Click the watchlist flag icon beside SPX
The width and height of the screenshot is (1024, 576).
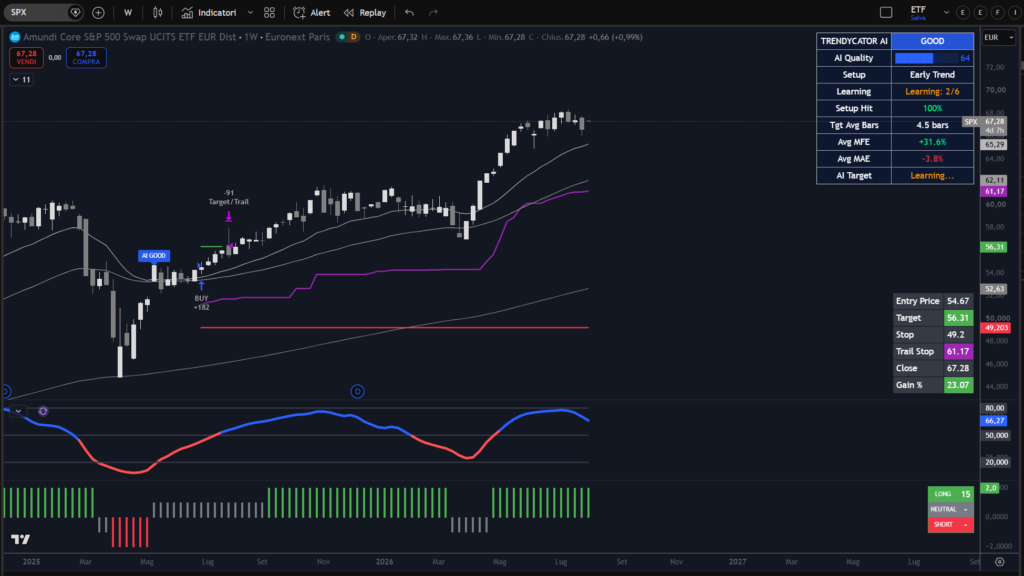coord(76,12)
